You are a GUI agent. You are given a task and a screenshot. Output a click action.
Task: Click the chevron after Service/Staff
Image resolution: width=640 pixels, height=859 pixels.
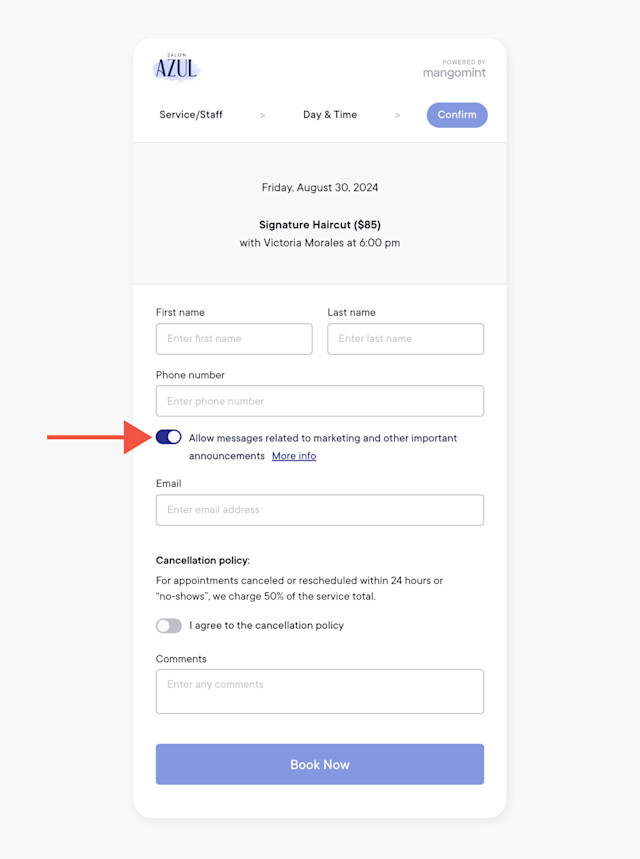point(262,115)
